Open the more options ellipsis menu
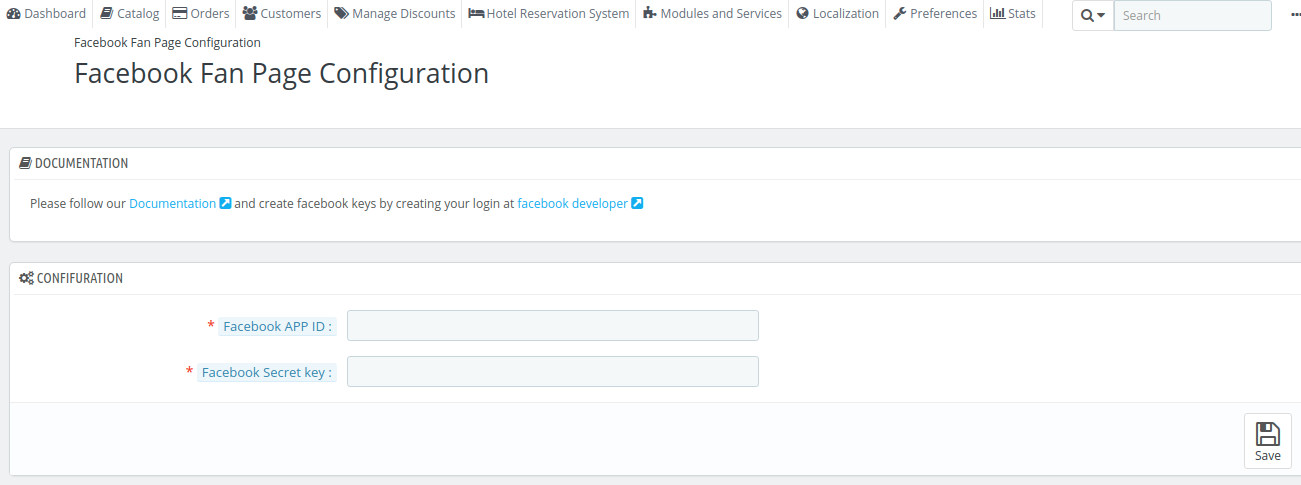Viewport: 1301px width, 485px height. click(1296, 15)
